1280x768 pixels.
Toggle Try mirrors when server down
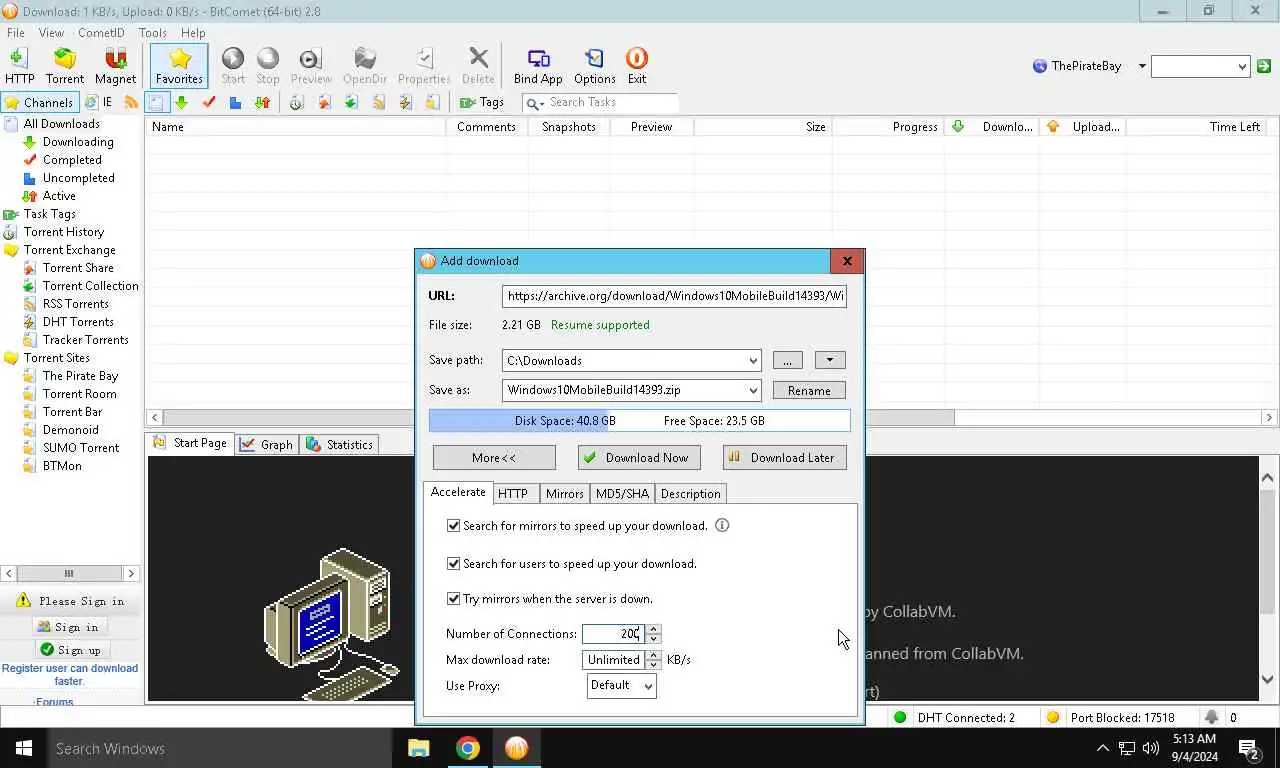point(453,599)
